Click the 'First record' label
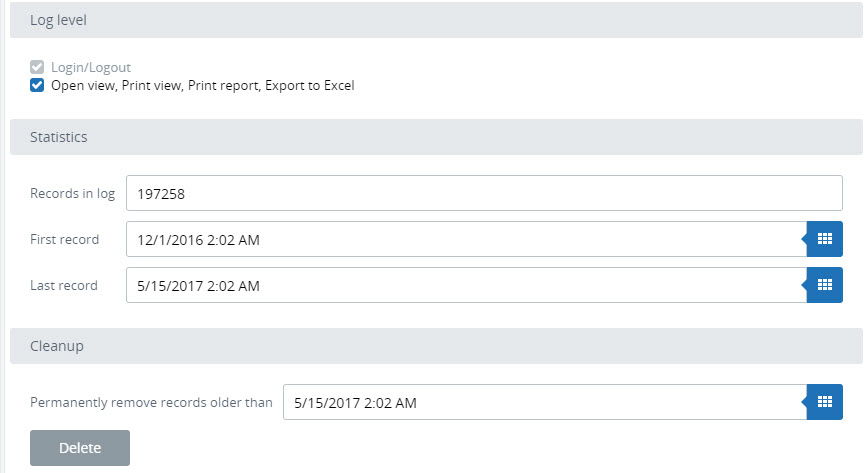 (65, 239)
